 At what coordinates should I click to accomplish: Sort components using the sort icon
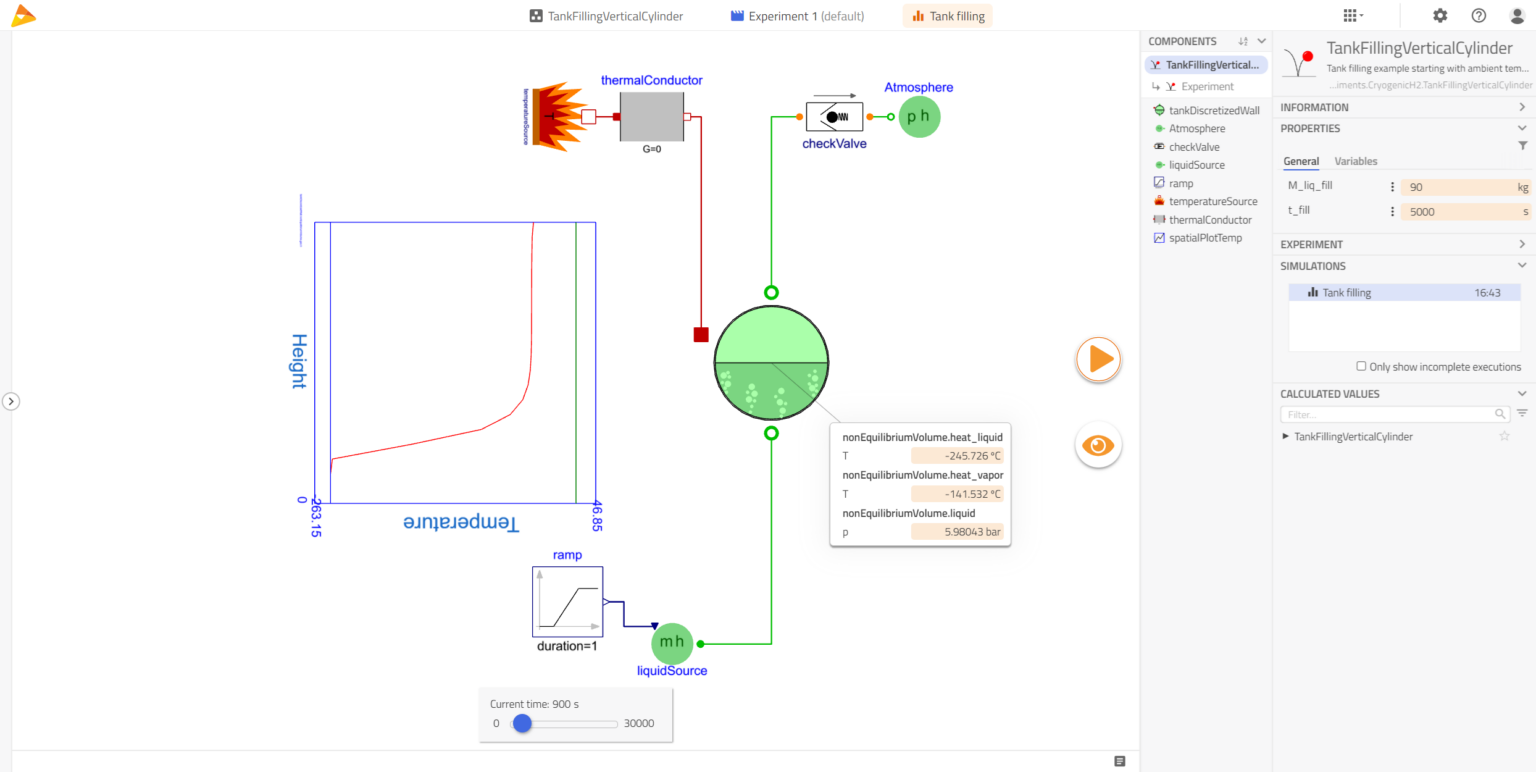pyautogui.click(x=1243, y=41)
